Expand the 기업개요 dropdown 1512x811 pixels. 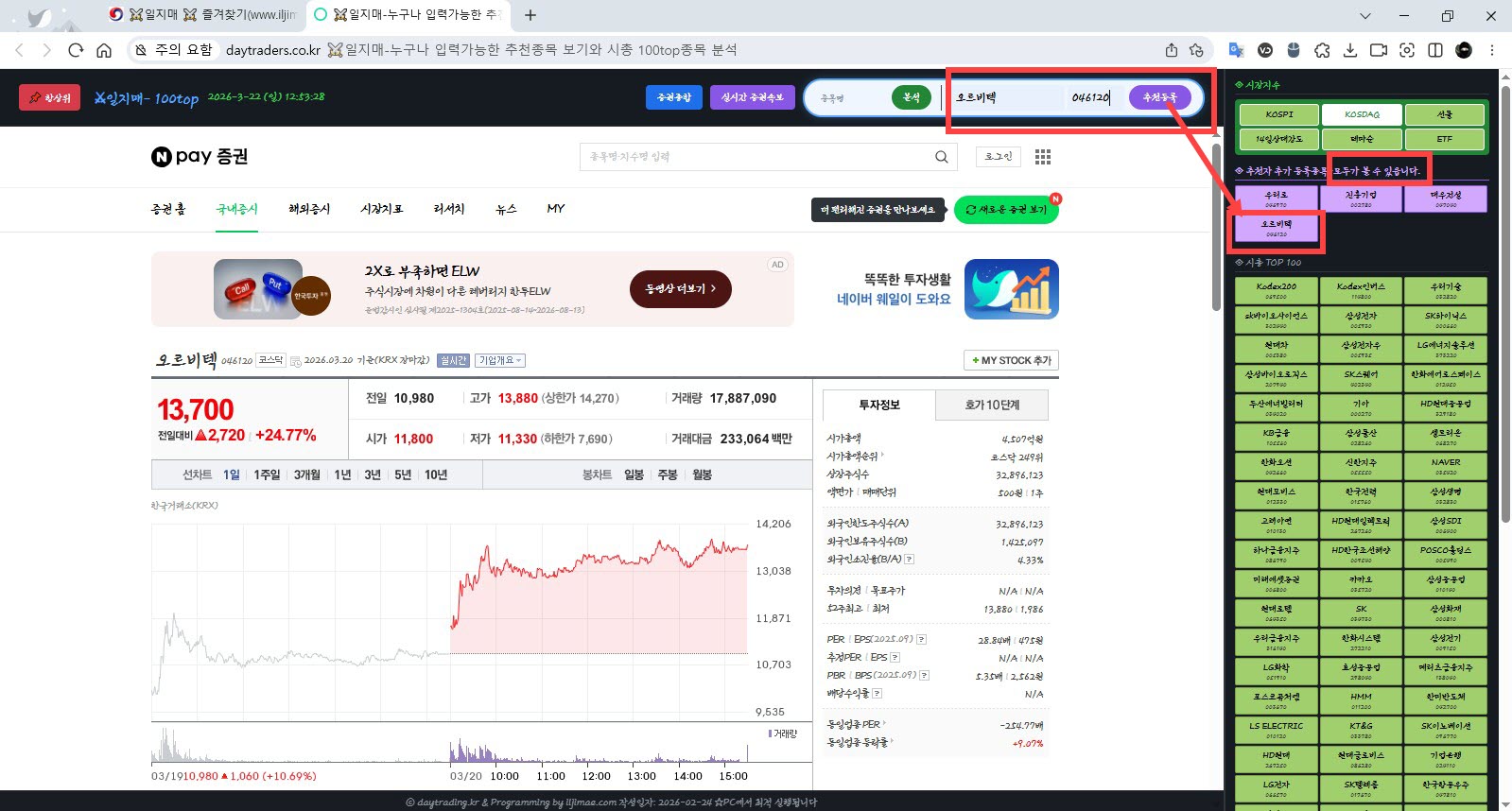coord(500,360)
